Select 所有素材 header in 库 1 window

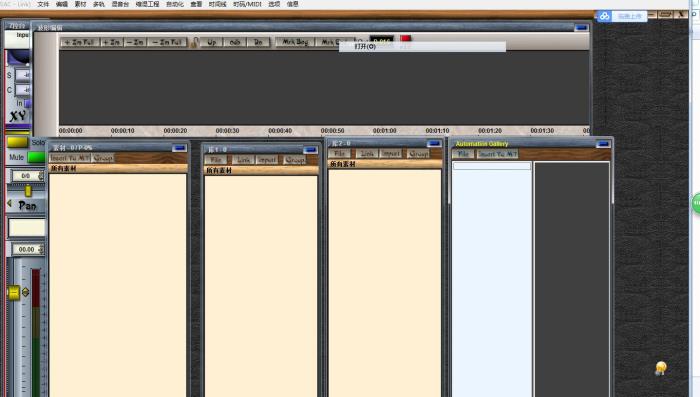pyautogui.click(x=261, y=170)
